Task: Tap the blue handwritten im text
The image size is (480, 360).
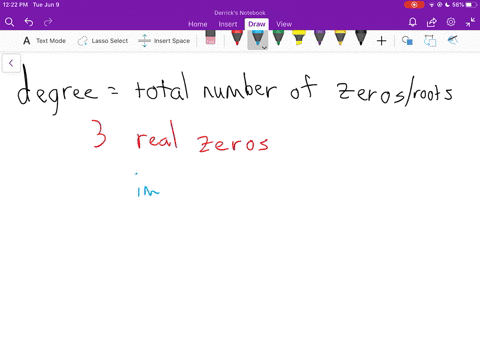Action: [148, 186]
